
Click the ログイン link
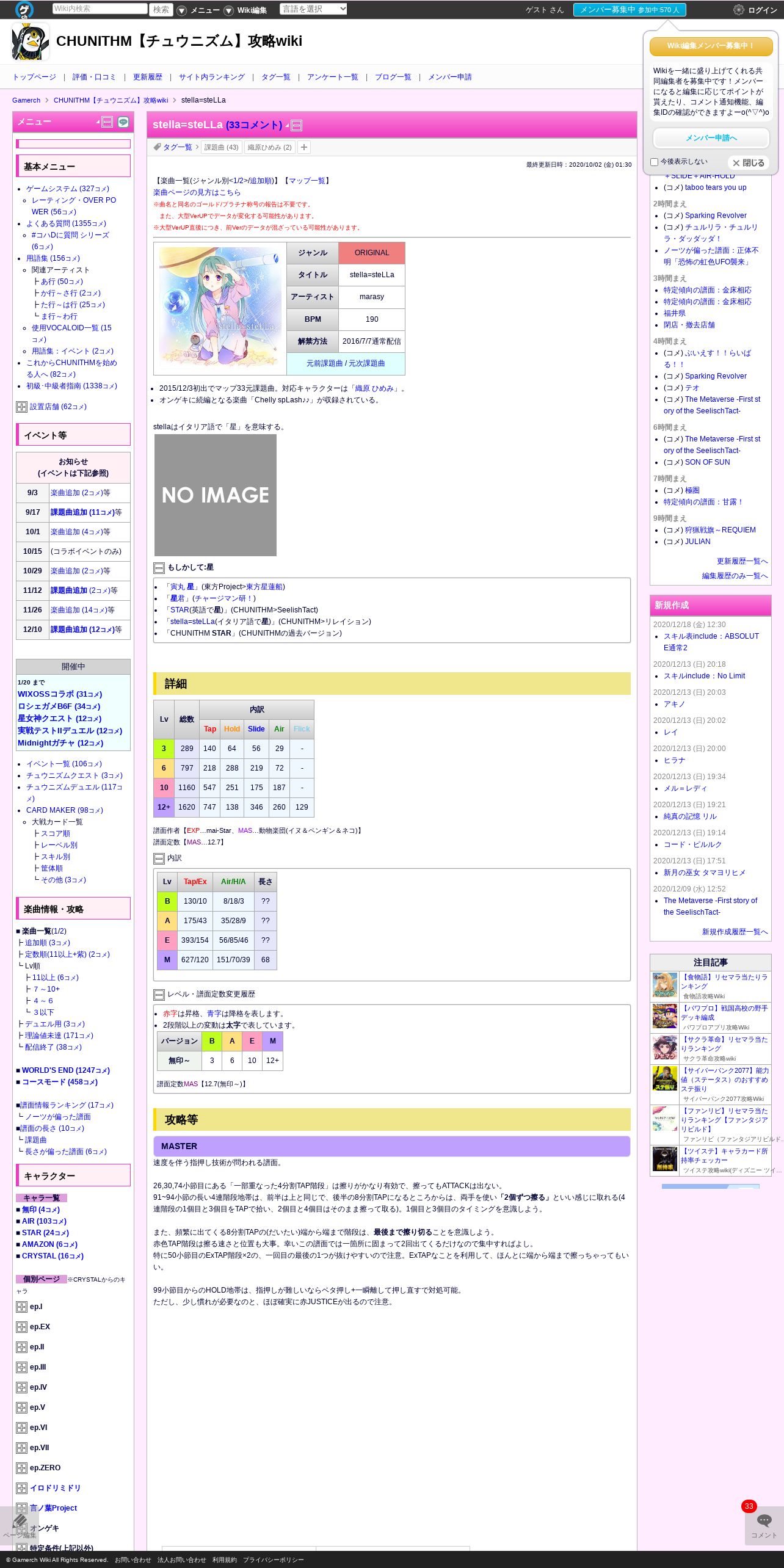pyautogui.click(x=763, y=10)
